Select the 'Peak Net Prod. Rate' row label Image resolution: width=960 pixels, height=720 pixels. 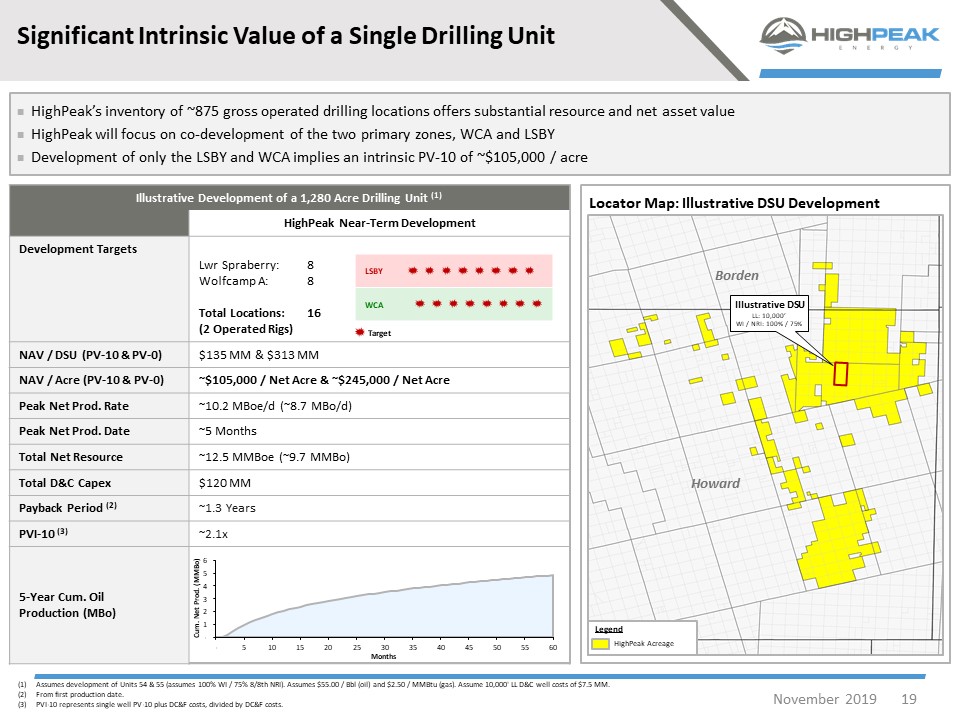[73, 406]
